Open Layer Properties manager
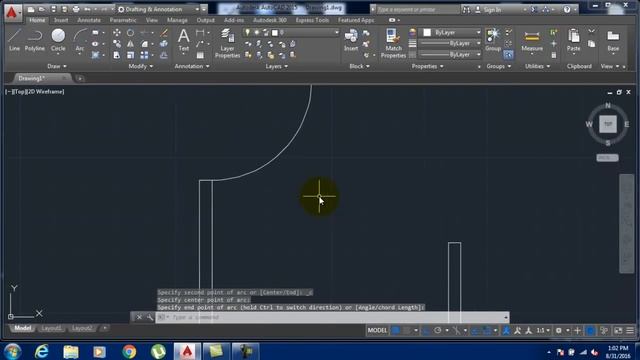 227,43
